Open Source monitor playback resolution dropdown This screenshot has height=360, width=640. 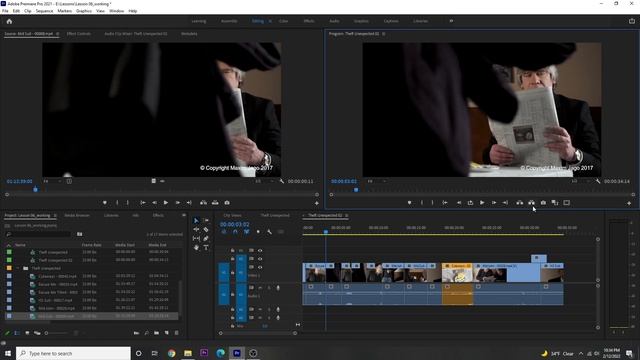tap(263, 181)
